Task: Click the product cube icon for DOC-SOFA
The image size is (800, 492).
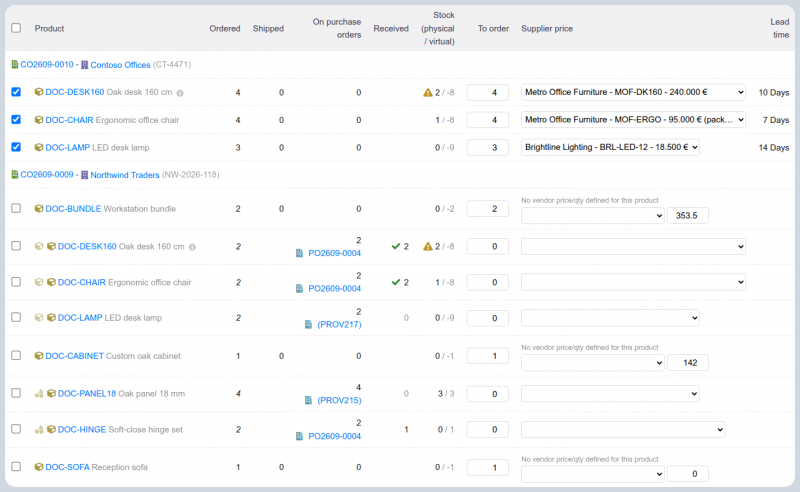Action: (x=39, y=467)
